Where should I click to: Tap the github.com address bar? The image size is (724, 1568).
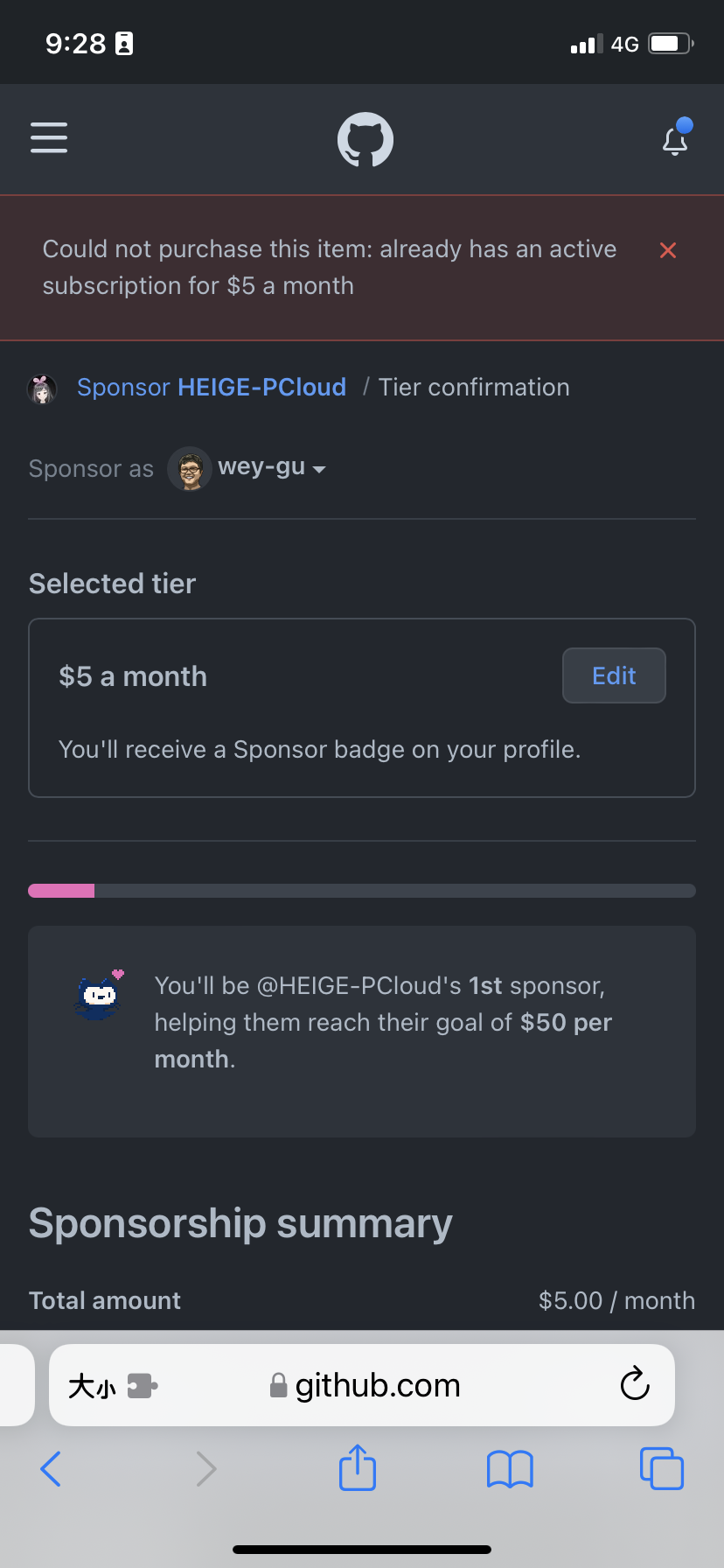[x=376, y=1385]
